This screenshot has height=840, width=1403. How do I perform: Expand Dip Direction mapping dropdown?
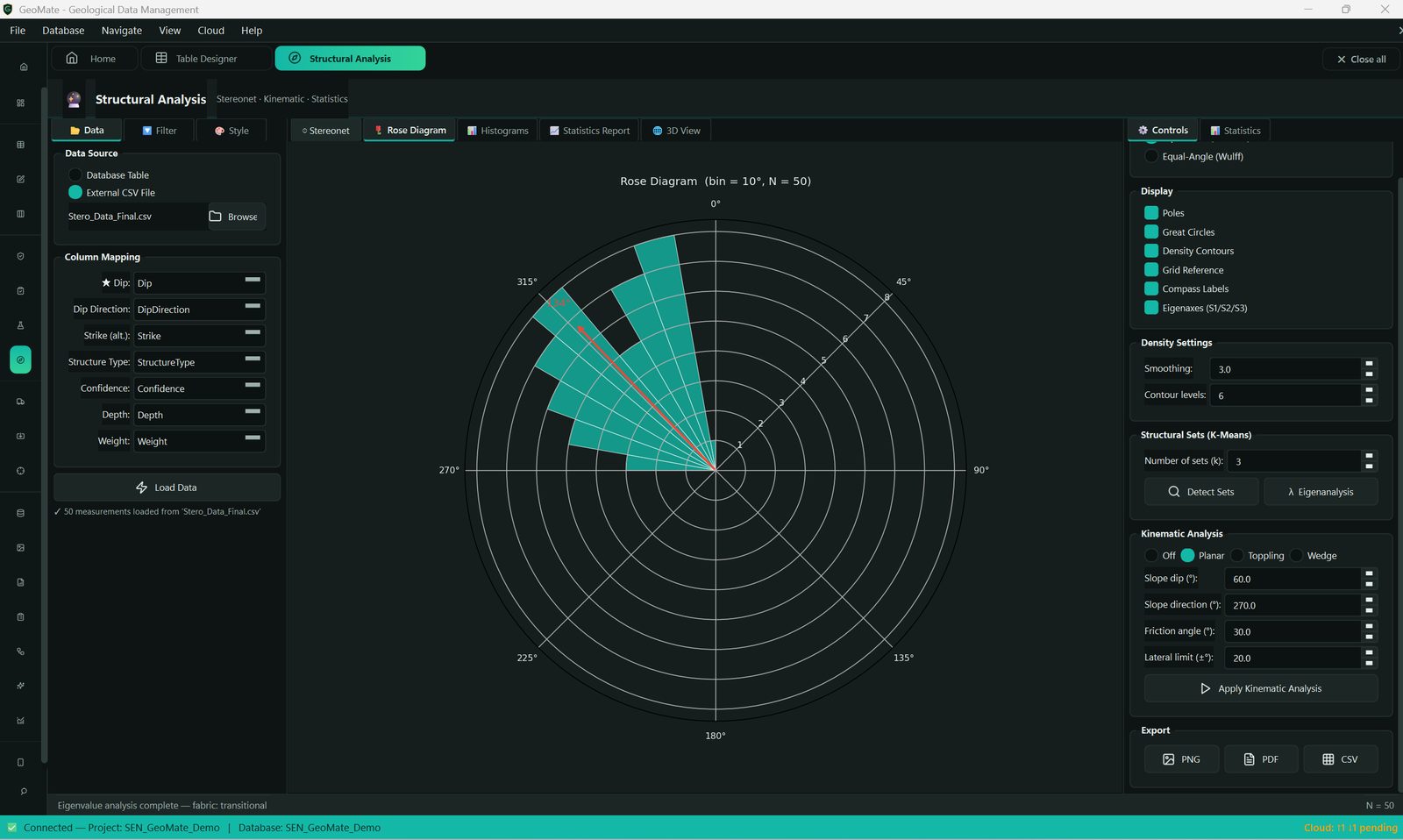click(199, 310)
